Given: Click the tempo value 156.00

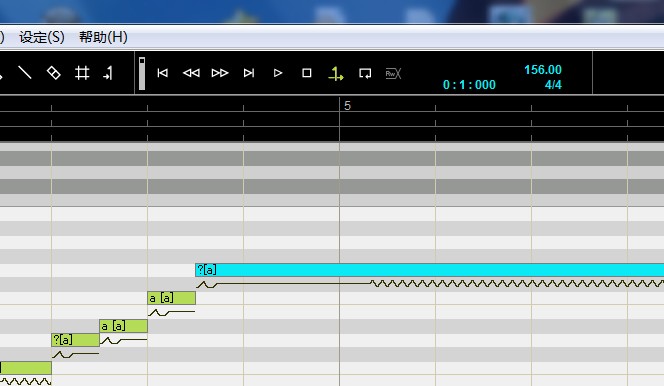Looking at the screenshot, I should pos(543,70).
